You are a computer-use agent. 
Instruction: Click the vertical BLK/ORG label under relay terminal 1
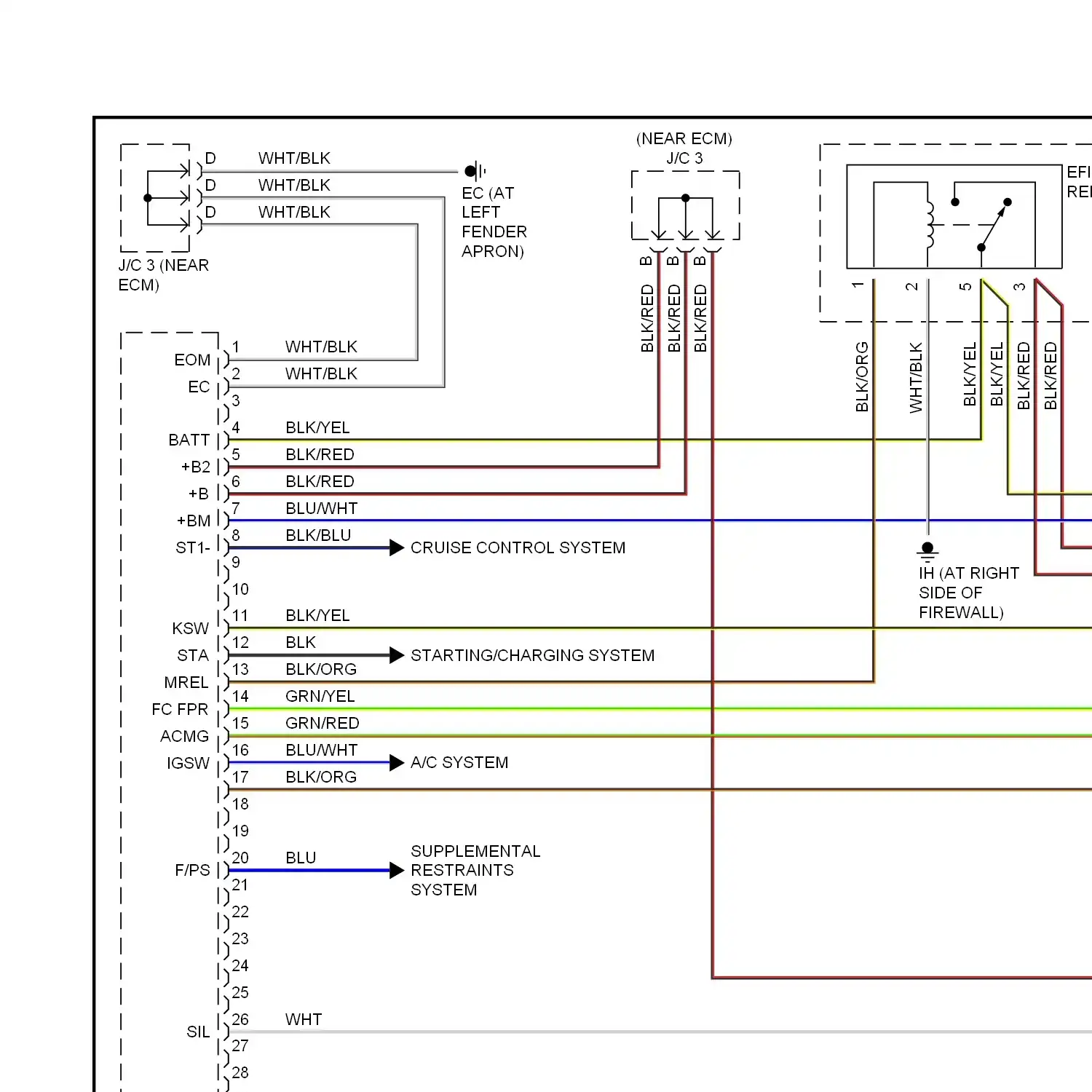(862, 377)
